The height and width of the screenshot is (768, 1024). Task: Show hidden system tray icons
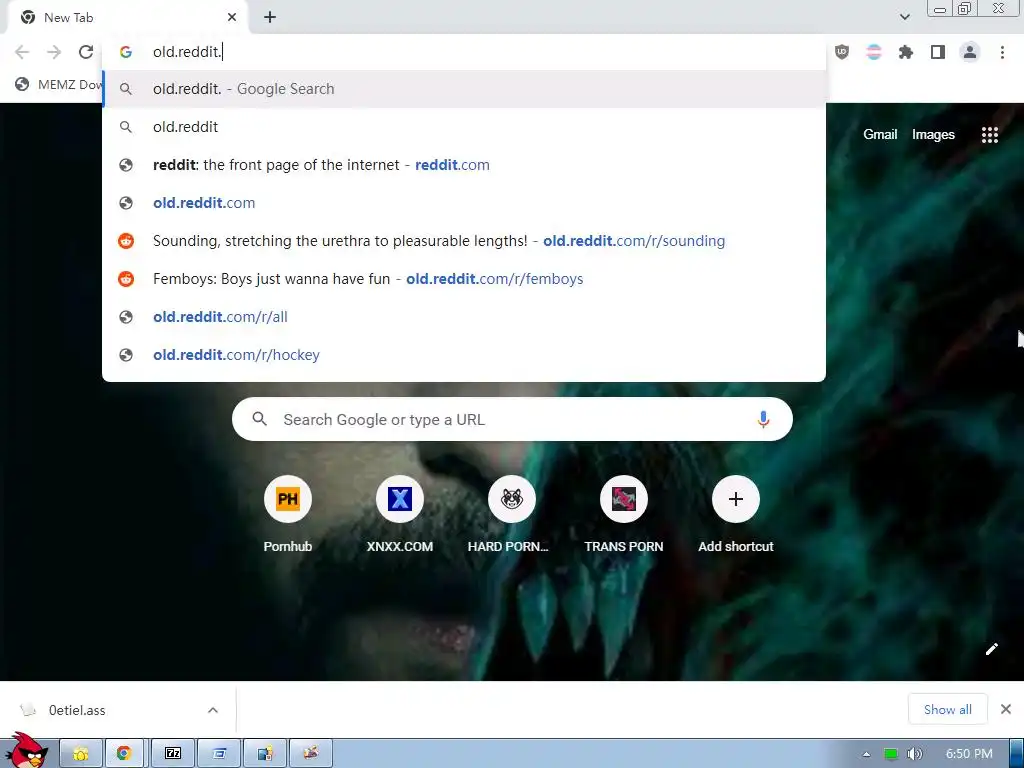tap(866, 754)
